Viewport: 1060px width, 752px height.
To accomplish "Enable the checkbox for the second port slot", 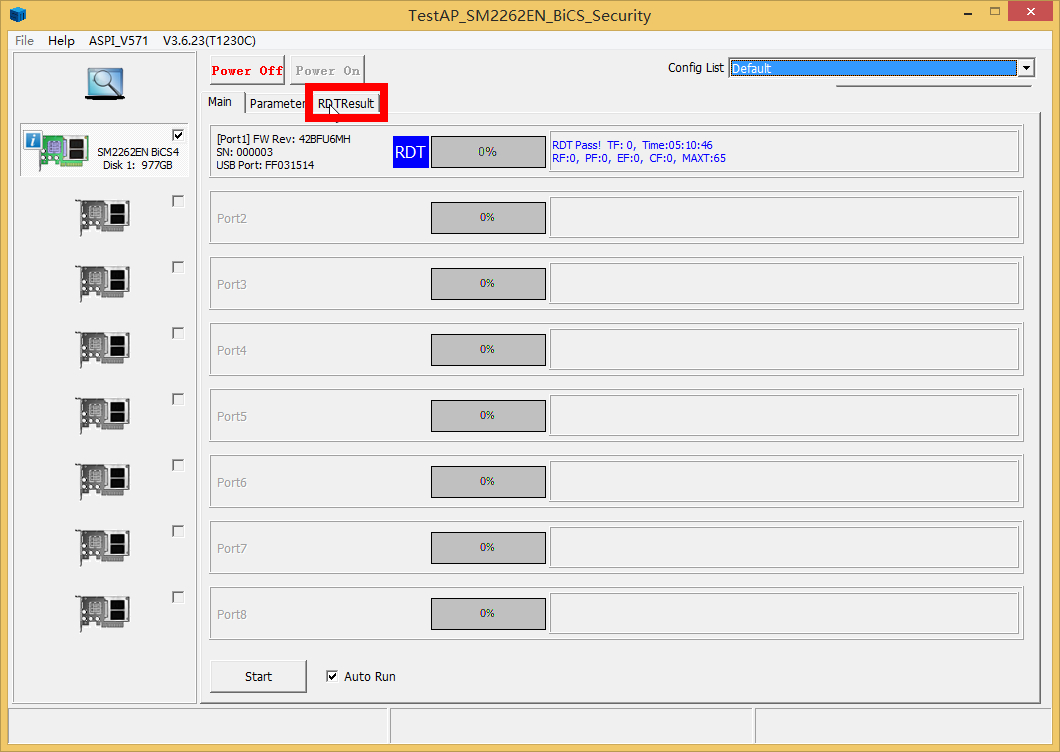I will [178, 201].
